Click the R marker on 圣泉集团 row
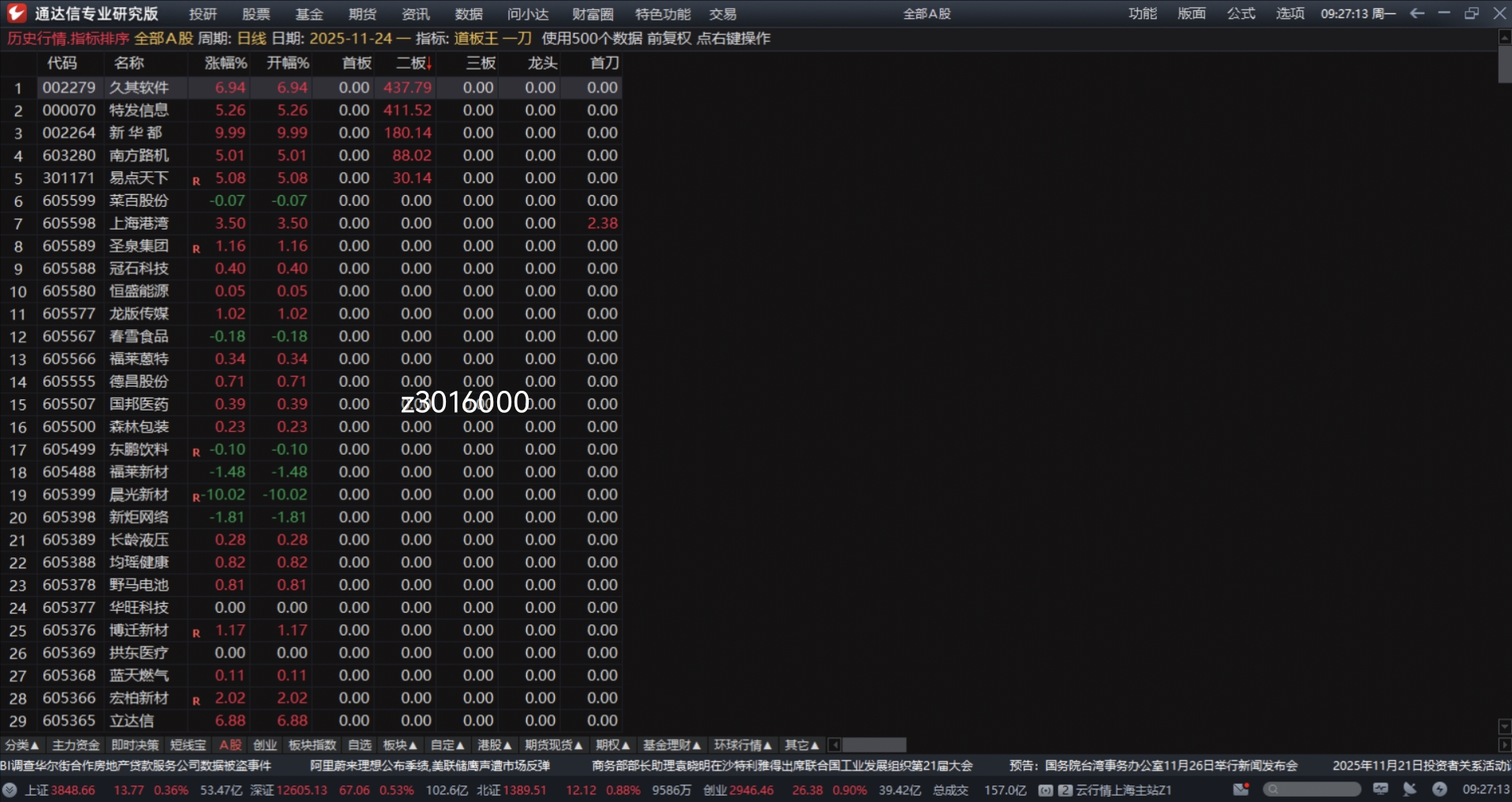 point(196,249)
